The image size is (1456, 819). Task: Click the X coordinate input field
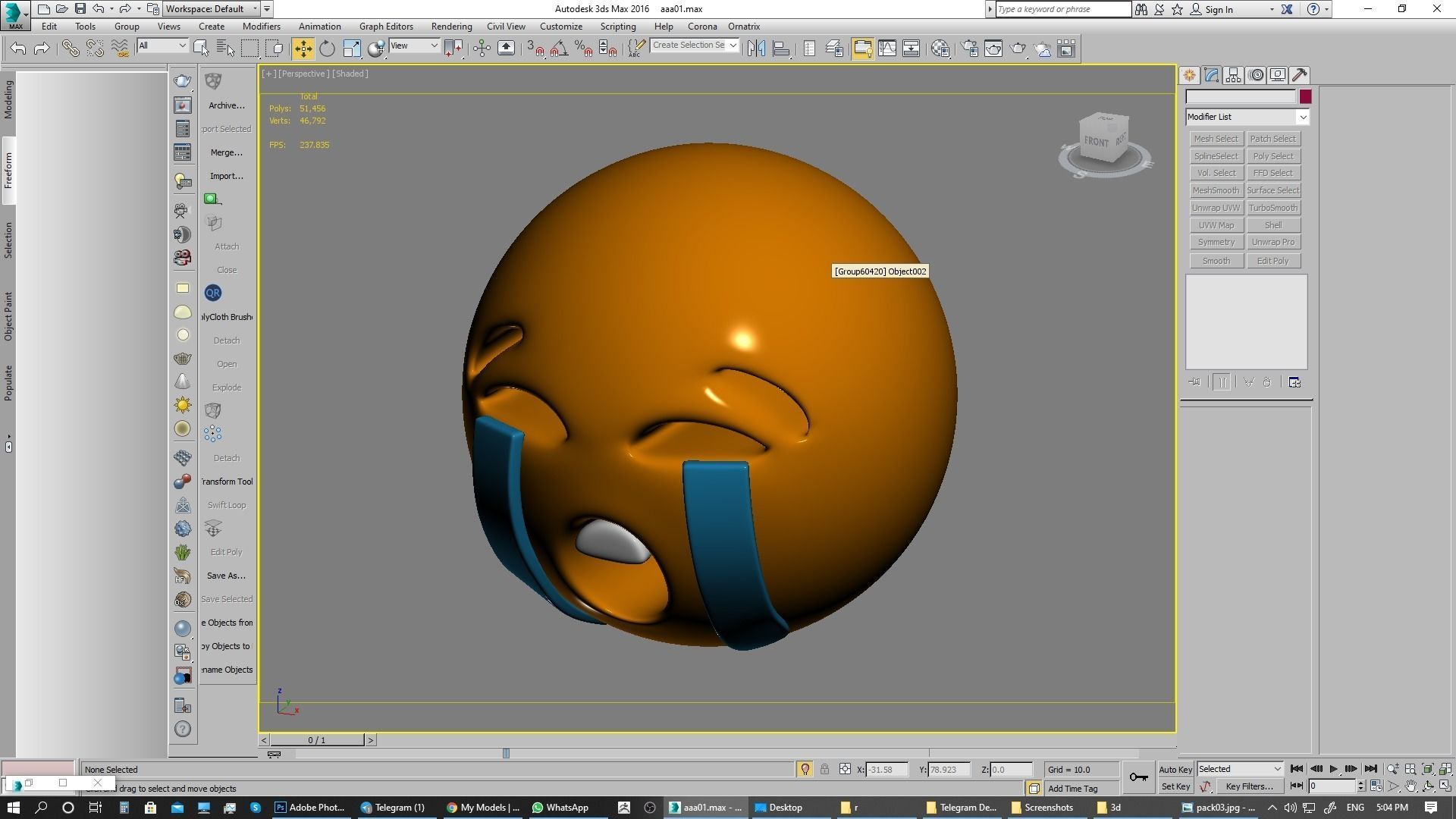[x=887, y=770]
